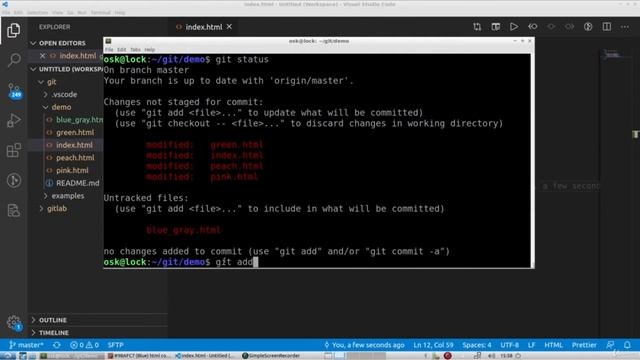Screen dimensions: 640x360
Task: Open File menu in terminal window
Action: pyautogui.click(x=109, y=49)
